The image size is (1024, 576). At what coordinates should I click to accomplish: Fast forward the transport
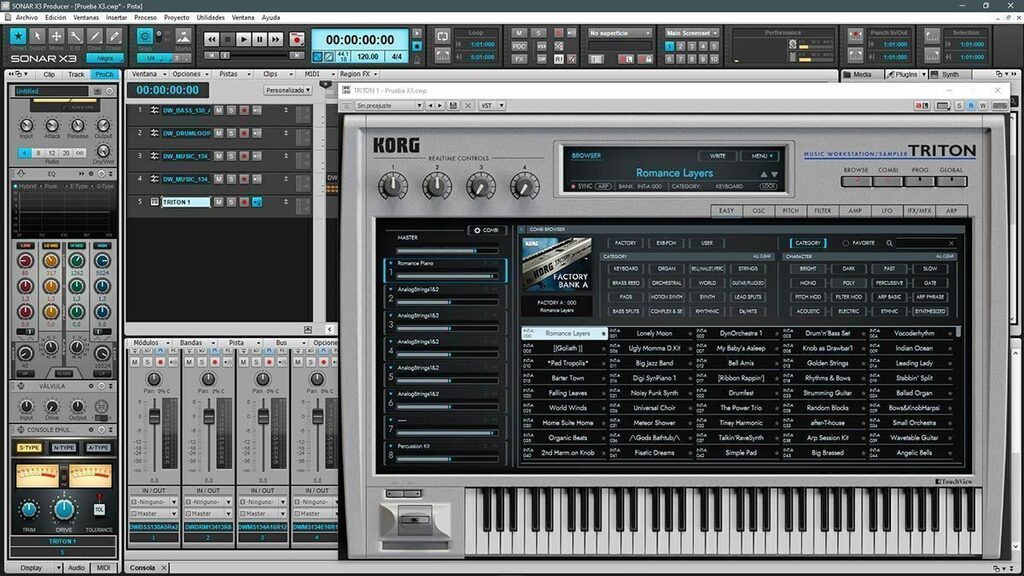point(276,40)
